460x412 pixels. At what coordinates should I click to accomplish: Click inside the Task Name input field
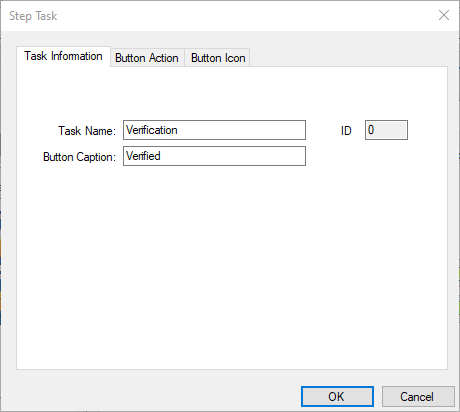click(x=214, y=130)
